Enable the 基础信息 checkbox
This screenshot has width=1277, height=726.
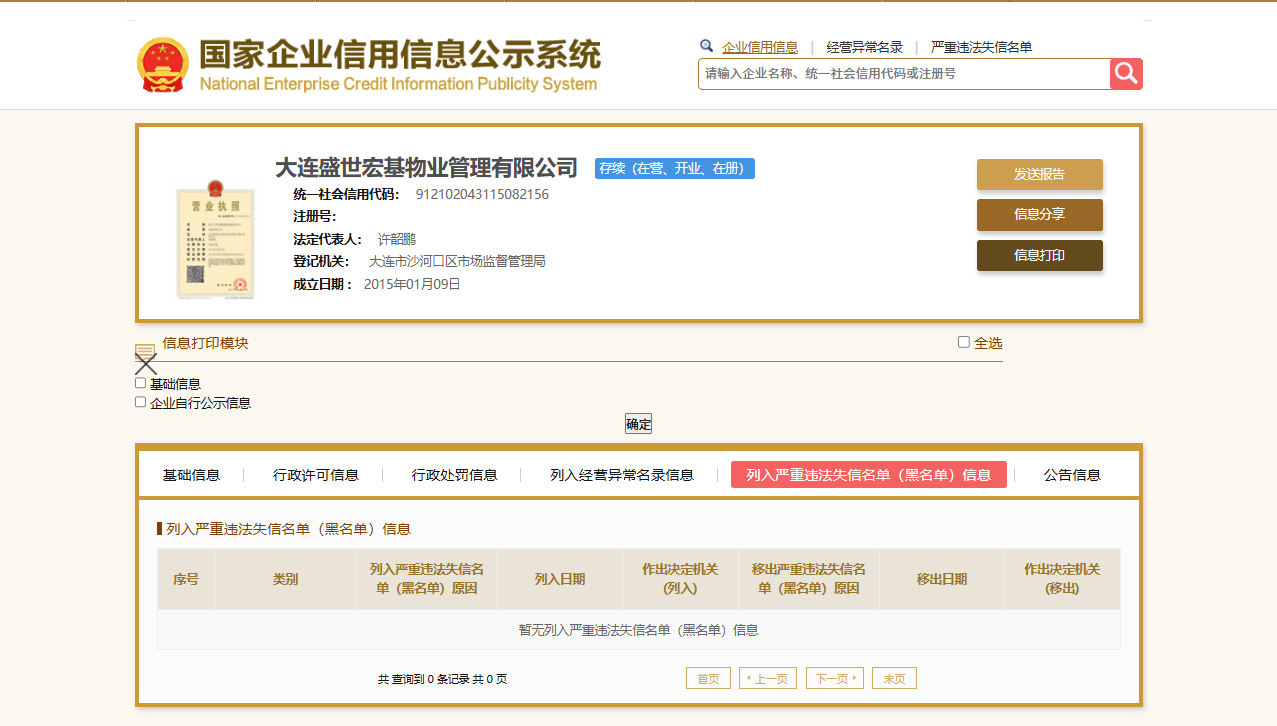[141, 383]
